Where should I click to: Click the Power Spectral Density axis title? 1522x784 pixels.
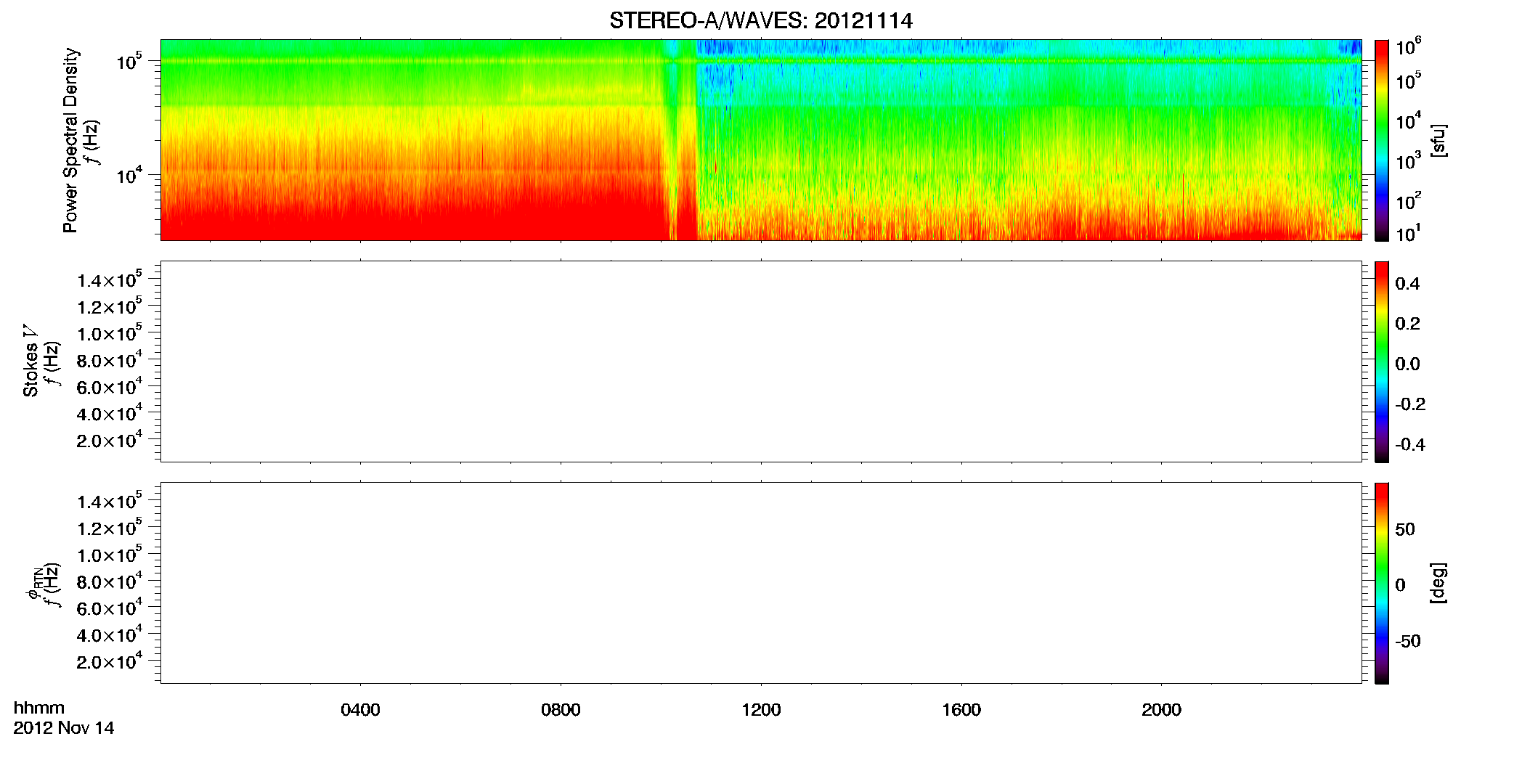coord(70,140)
